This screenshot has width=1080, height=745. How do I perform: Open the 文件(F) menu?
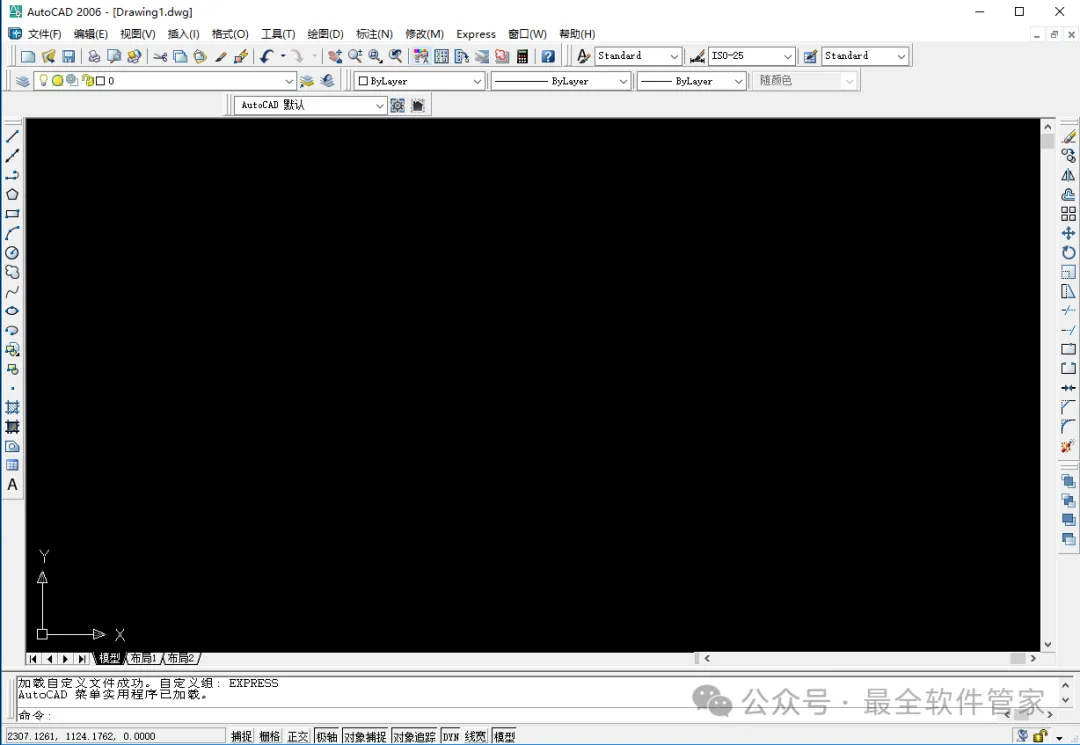[44, 34]
